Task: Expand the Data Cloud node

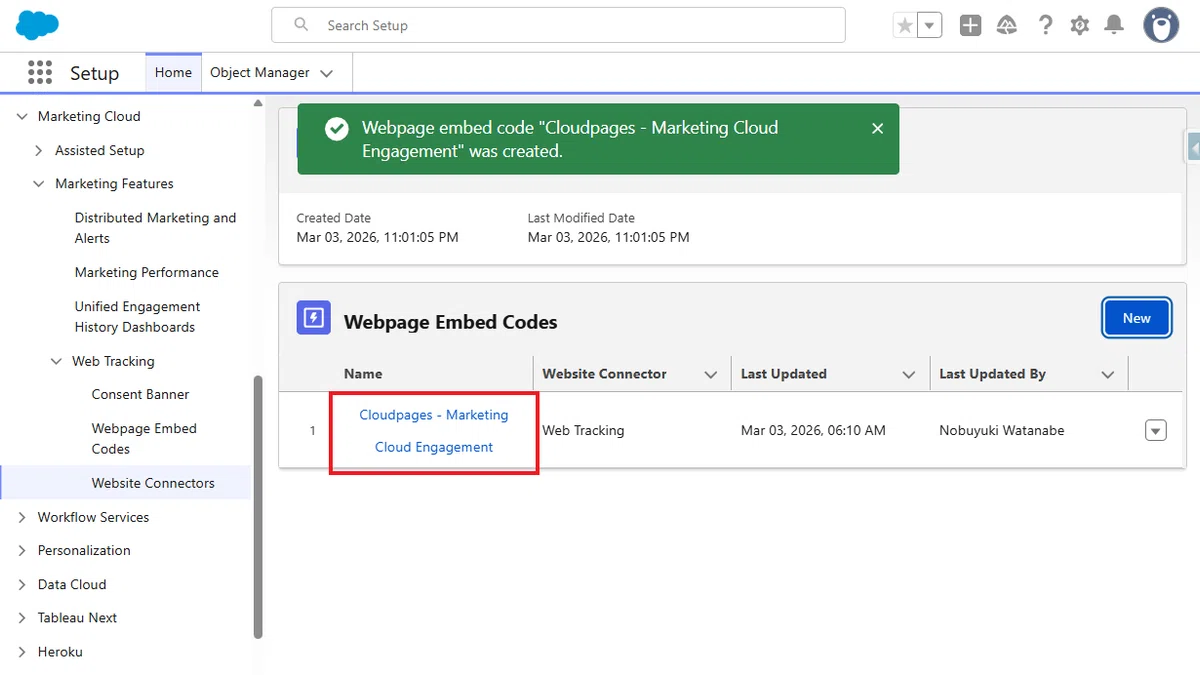Action: coord(22,585)
